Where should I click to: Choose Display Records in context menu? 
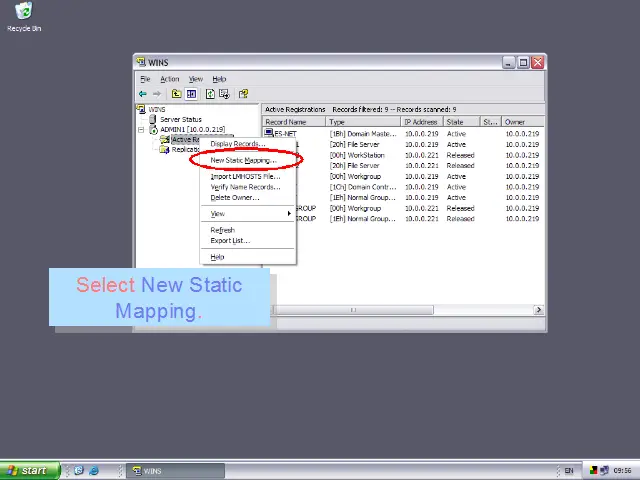(x=248, y=144)
